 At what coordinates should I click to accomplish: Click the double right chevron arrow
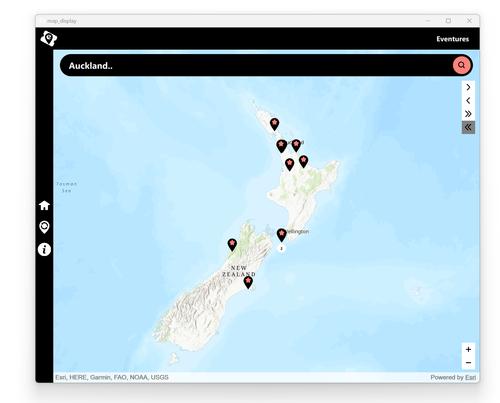point(468,114)
